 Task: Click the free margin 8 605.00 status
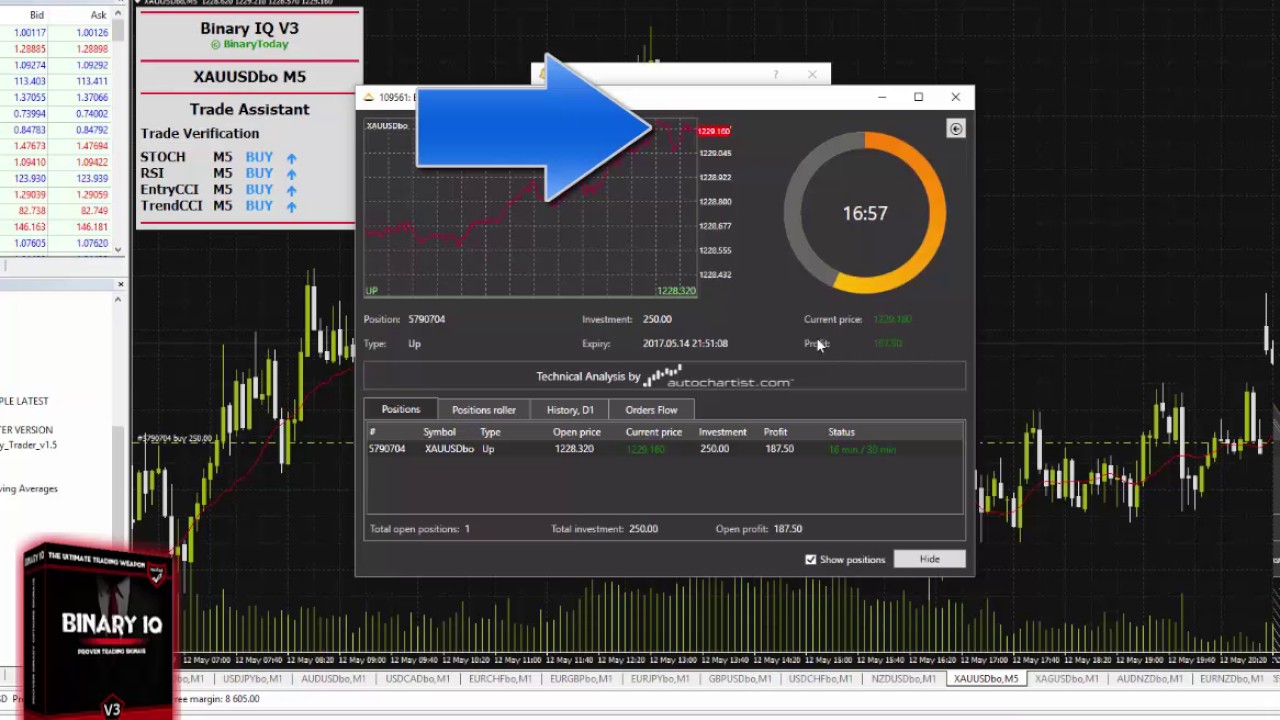217,699
